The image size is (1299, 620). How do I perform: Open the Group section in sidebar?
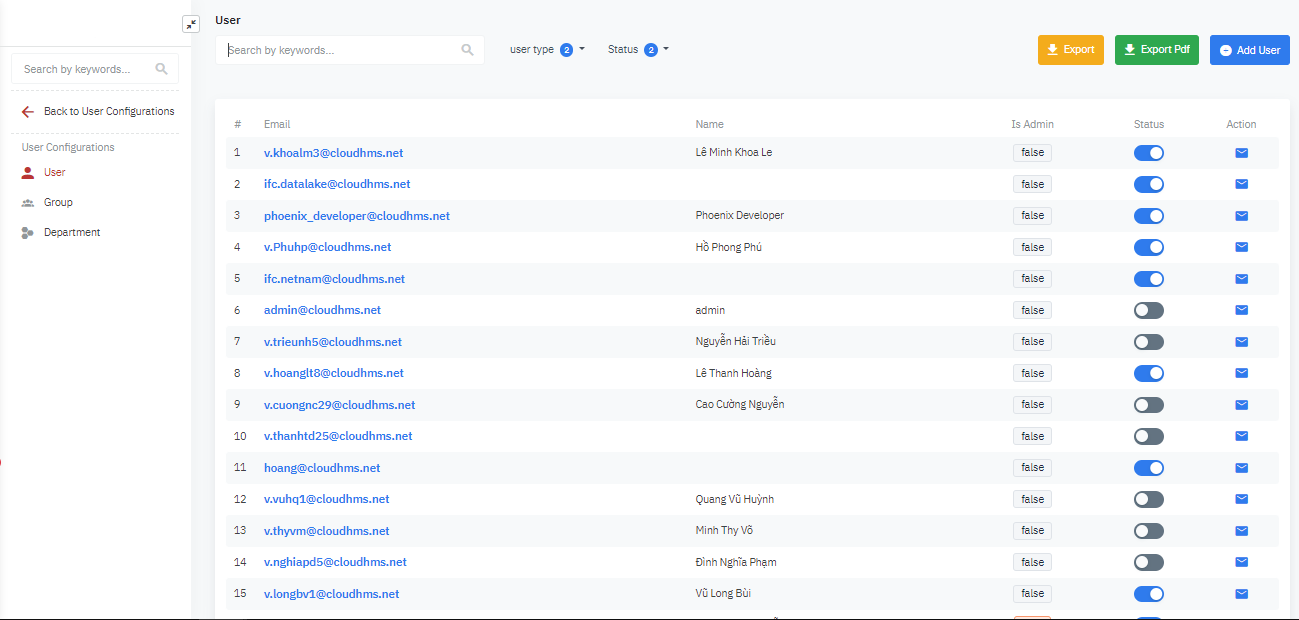coord(58,202)
